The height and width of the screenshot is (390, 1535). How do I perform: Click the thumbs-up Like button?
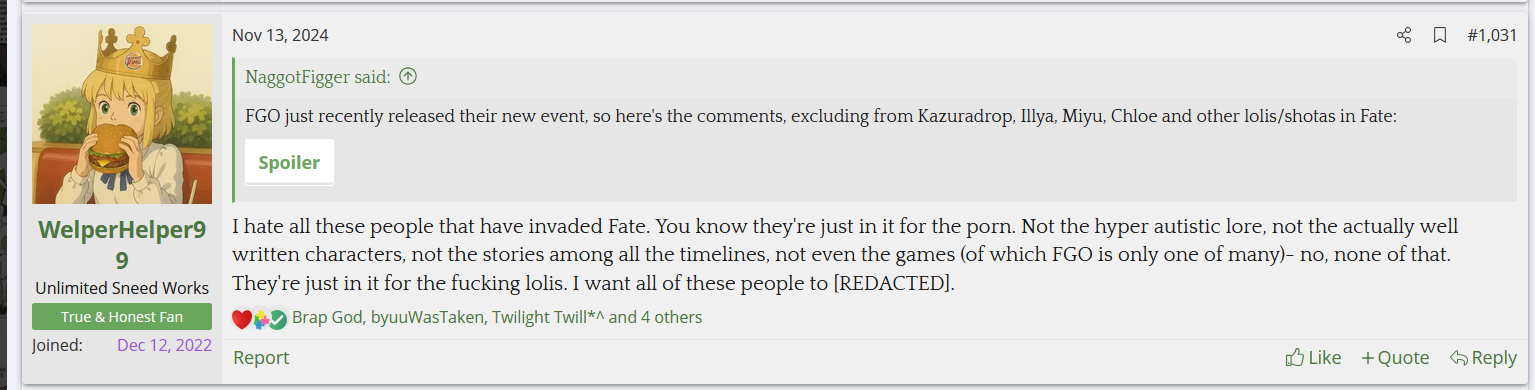(x=1313, y=358)
